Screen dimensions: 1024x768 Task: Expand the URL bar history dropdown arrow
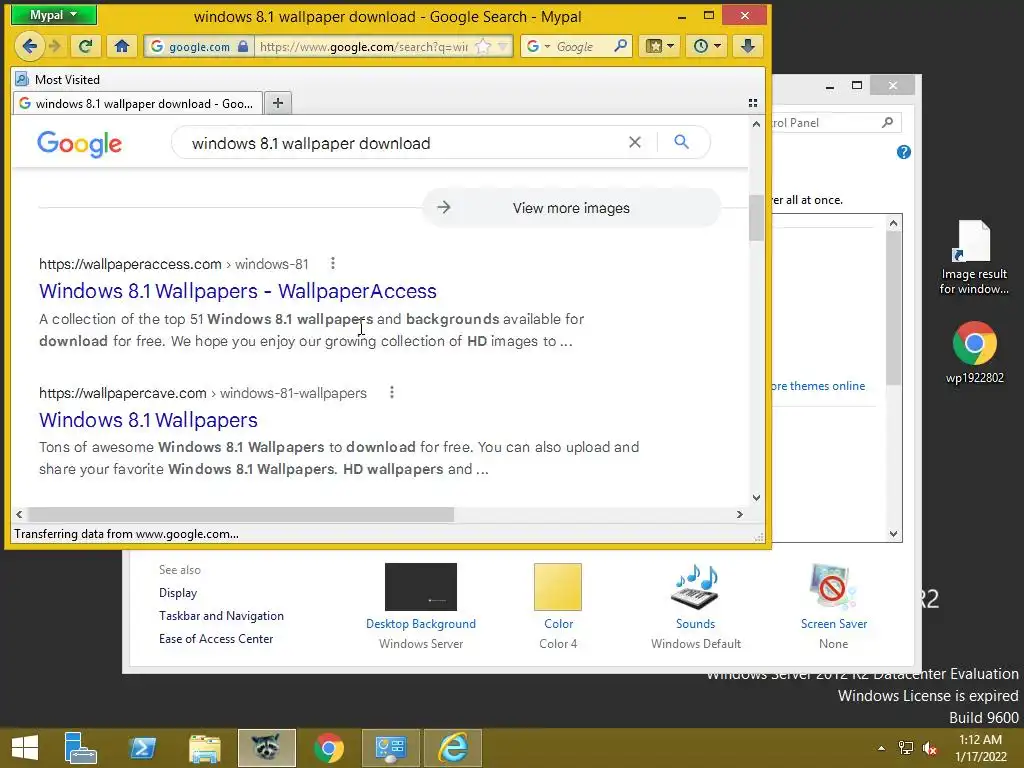pos(503,46)
